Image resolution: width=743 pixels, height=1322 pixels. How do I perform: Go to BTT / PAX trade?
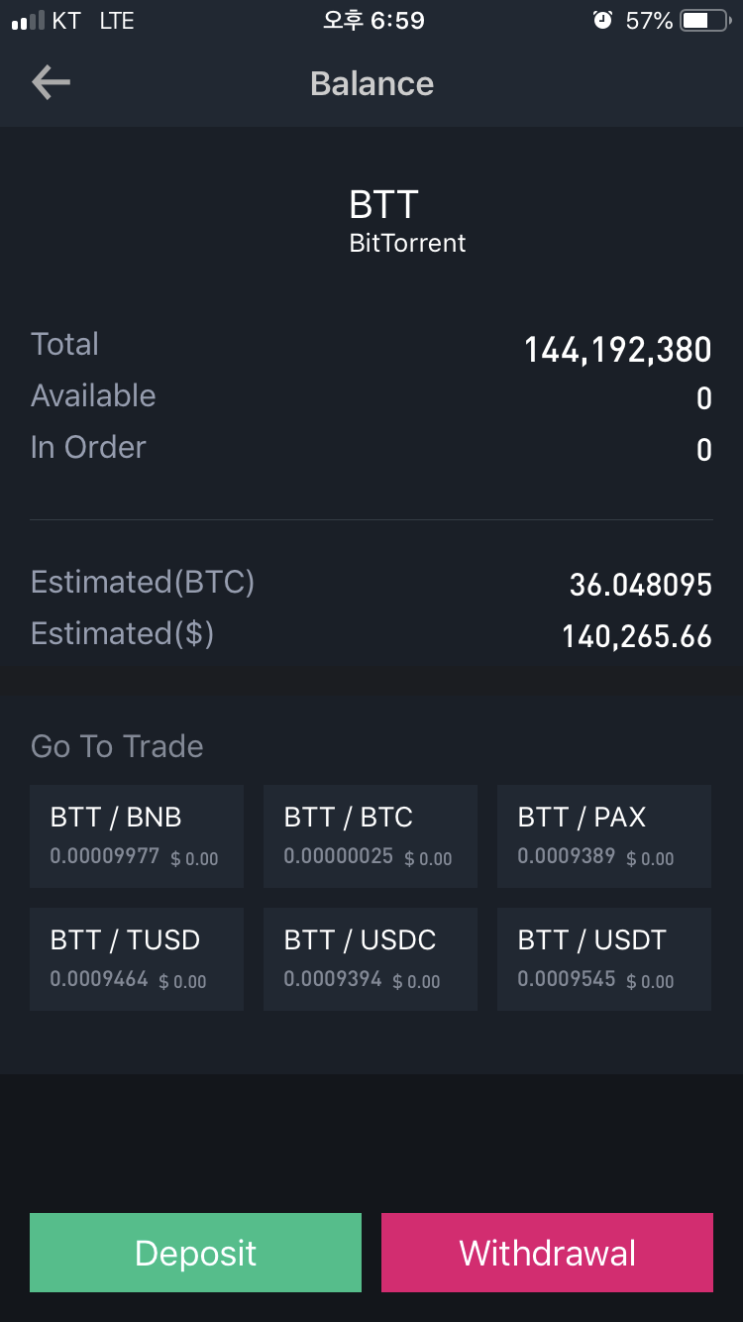click(x=604, y=836)
